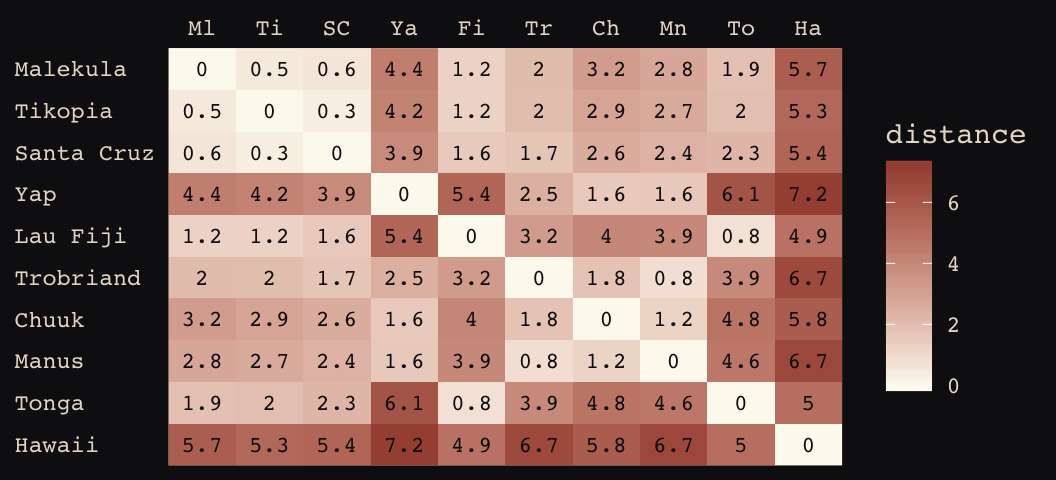
Task: Click the 6.7 cell in Hawaii row, Tr column
Action: pyautogui.click(x=538, y=445)
